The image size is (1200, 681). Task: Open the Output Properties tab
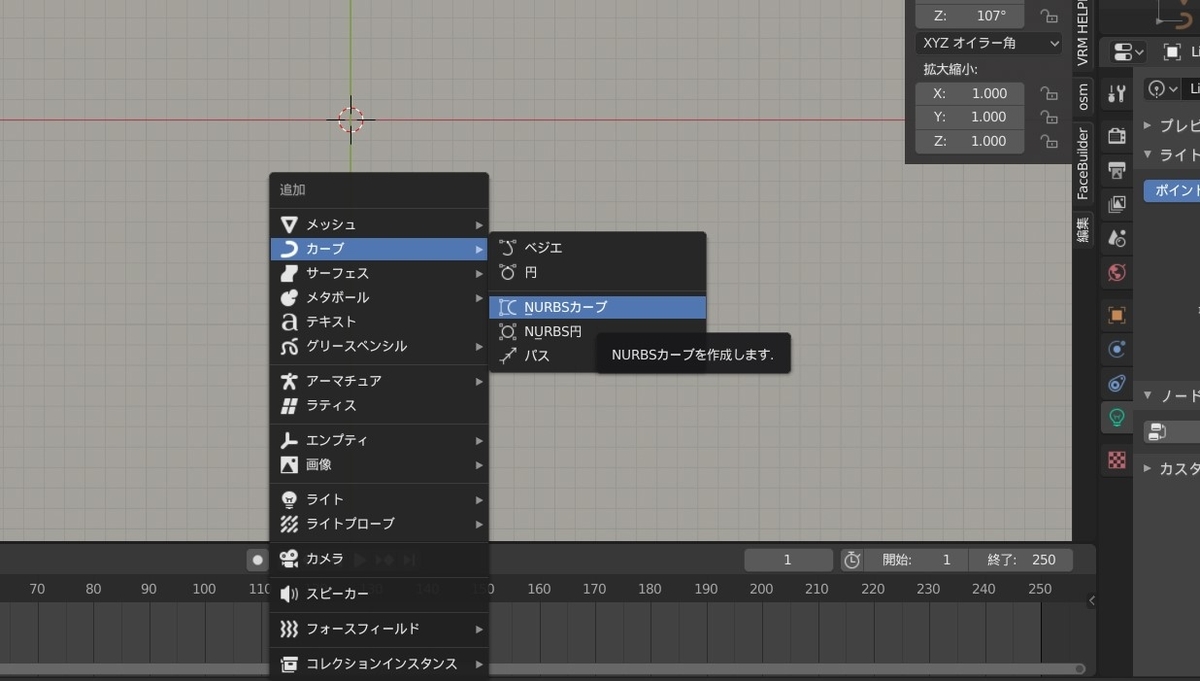point(1116,169)
